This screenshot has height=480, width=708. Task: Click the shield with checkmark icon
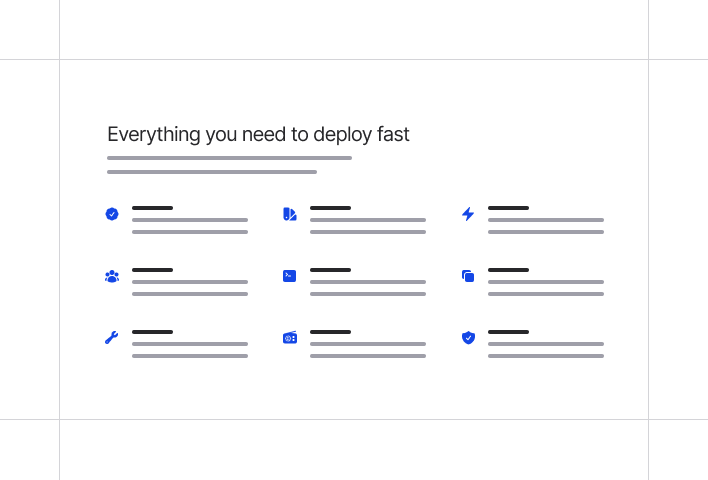(468, 338)
